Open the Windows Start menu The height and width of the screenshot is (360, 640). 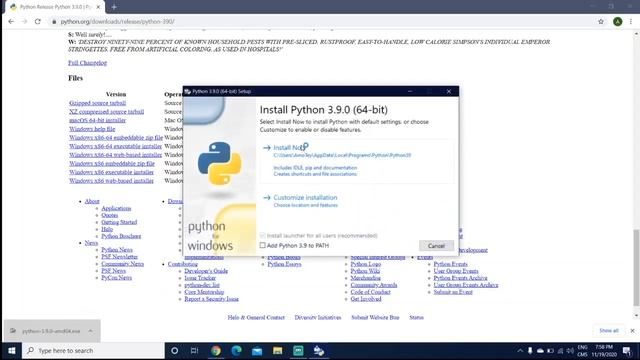pos(11,351)
